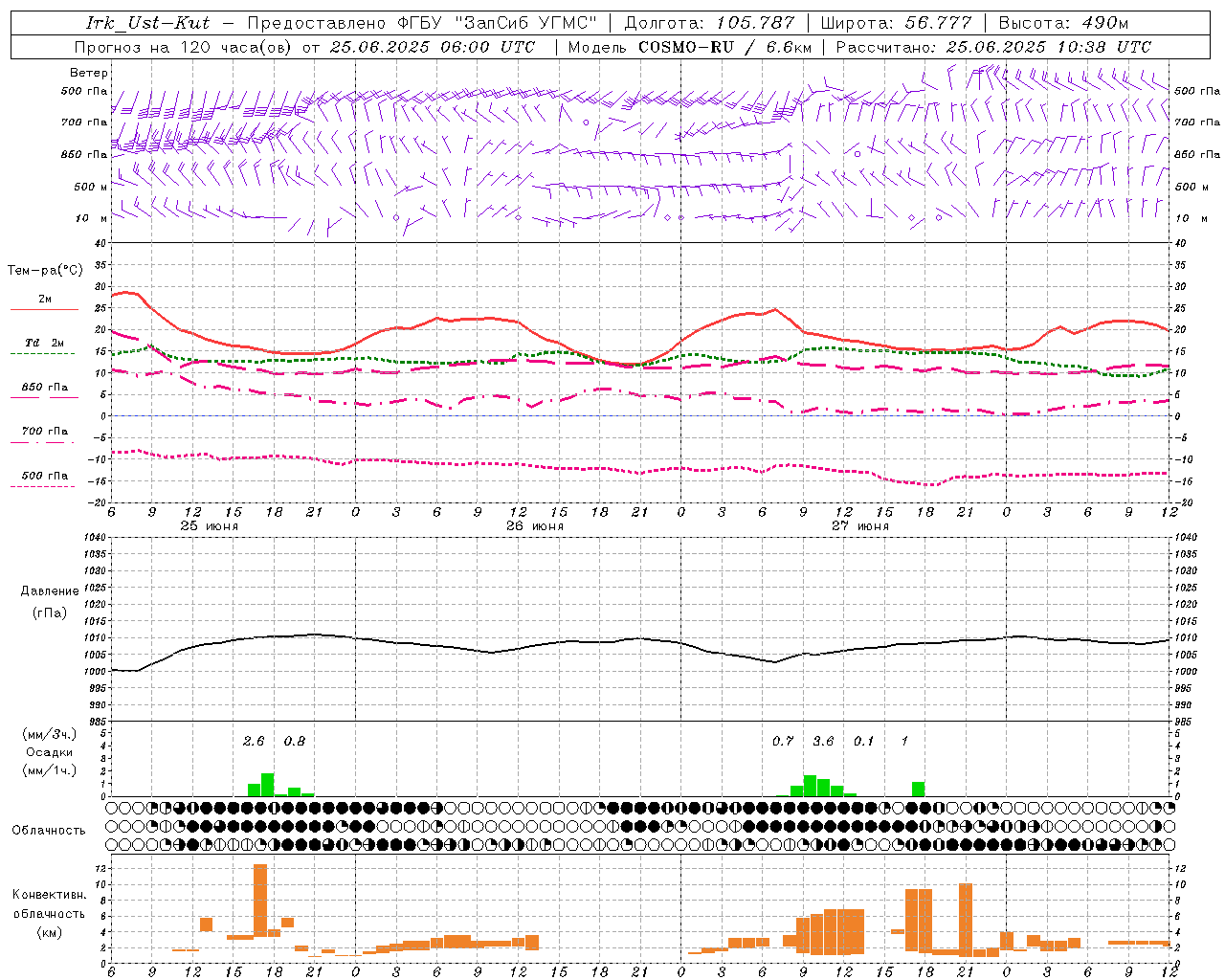Click the green precipitation bar under the "1" total
The width and height of the screenshot is (1225, 980).
tap(919, 790)
